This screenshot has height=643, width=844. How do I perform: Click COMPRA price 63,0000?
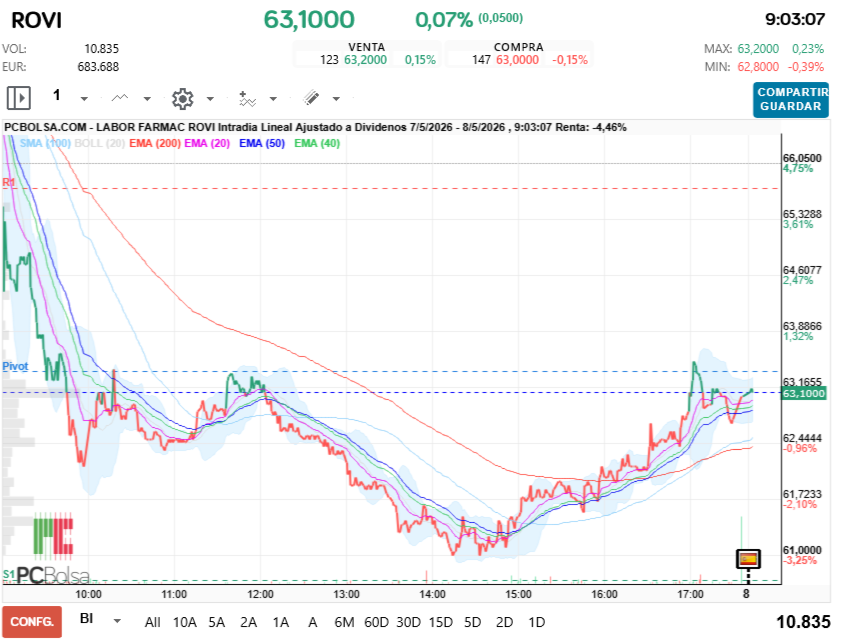(x=517, y=60)
